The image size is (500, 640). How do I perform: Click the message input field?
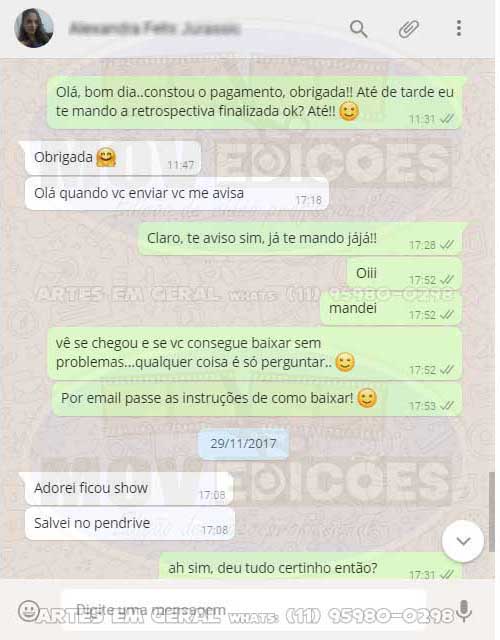(x=244, y=610)
